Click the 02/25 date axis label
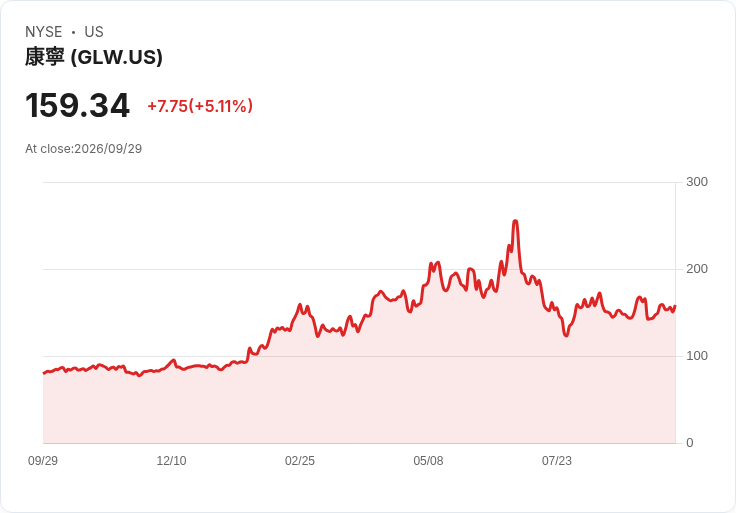The width and height of the screenshot is (736, 513). (x=300, y=461)
